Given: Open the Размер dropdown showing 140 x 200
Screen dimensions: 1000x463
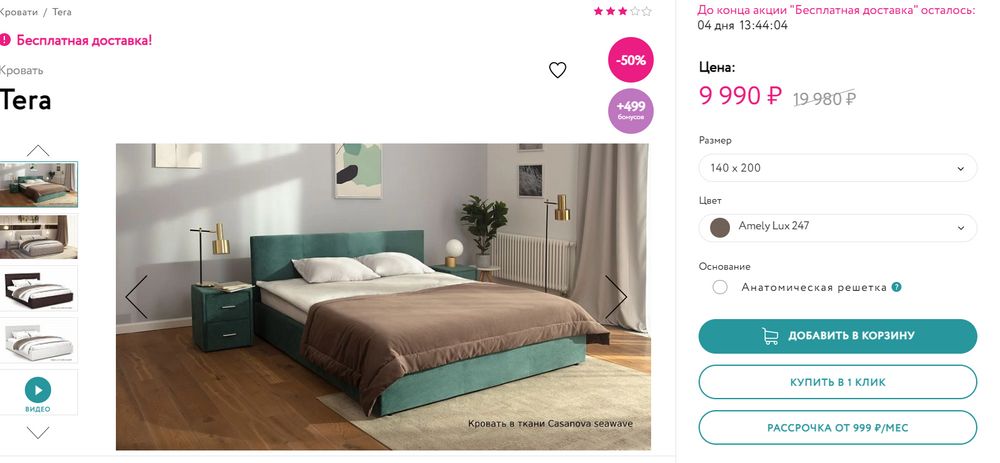Looking at the screenshot, I should (838, 168).
